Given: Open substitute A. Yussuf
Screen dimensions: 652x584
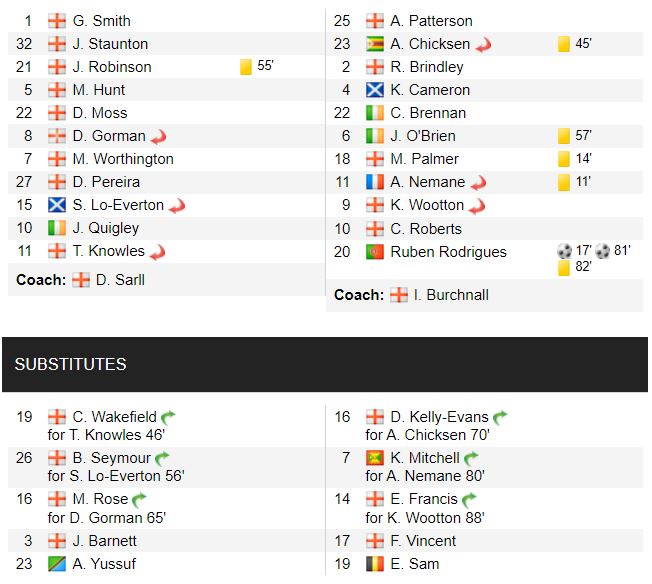Looking at the screenshot, I should click(x=104, y=564).
